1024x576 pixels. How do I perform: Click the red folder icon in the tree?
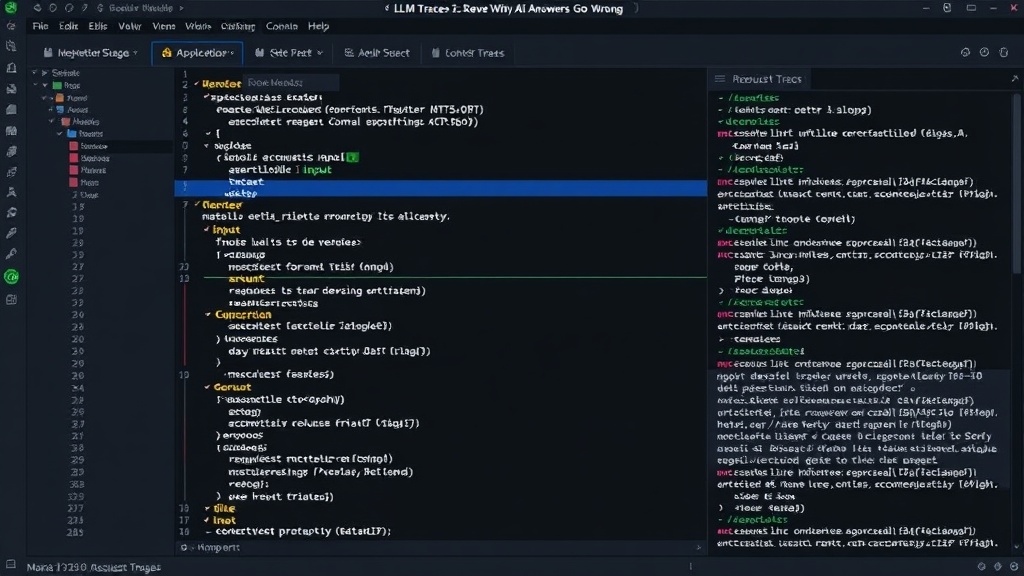[x=65, y=122]
